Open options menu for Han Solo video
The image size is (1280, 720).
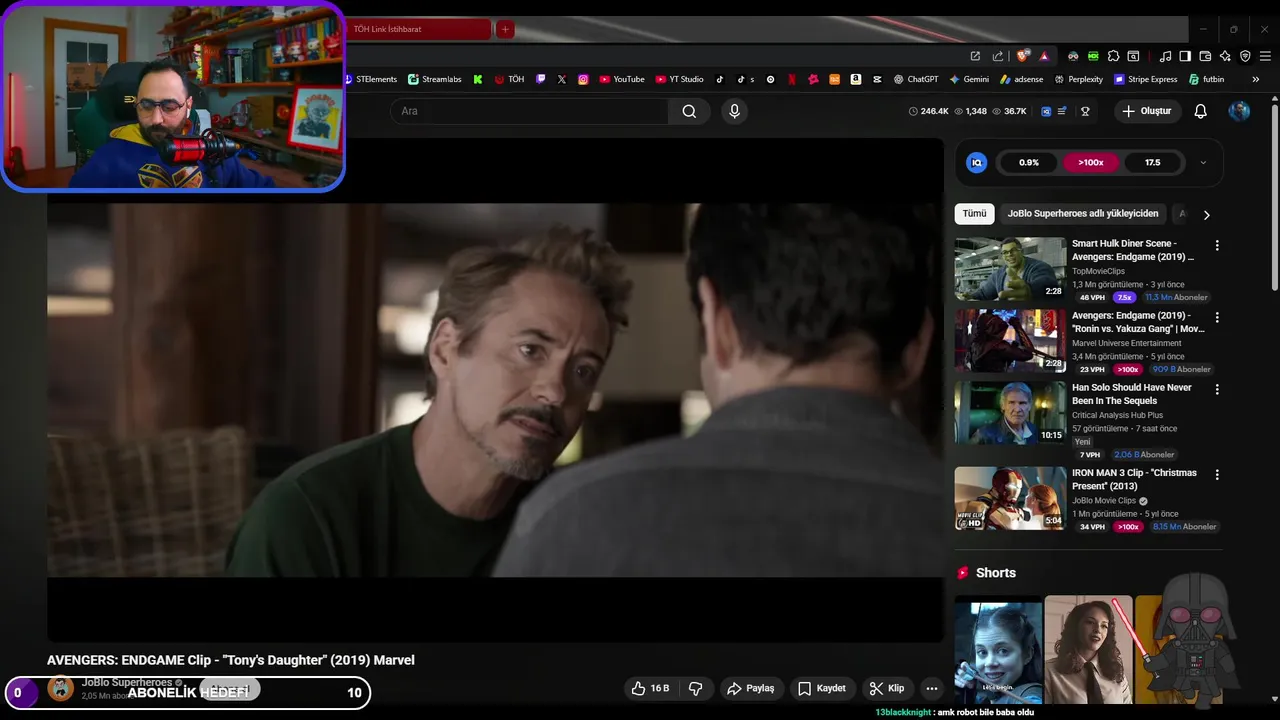1217,389
